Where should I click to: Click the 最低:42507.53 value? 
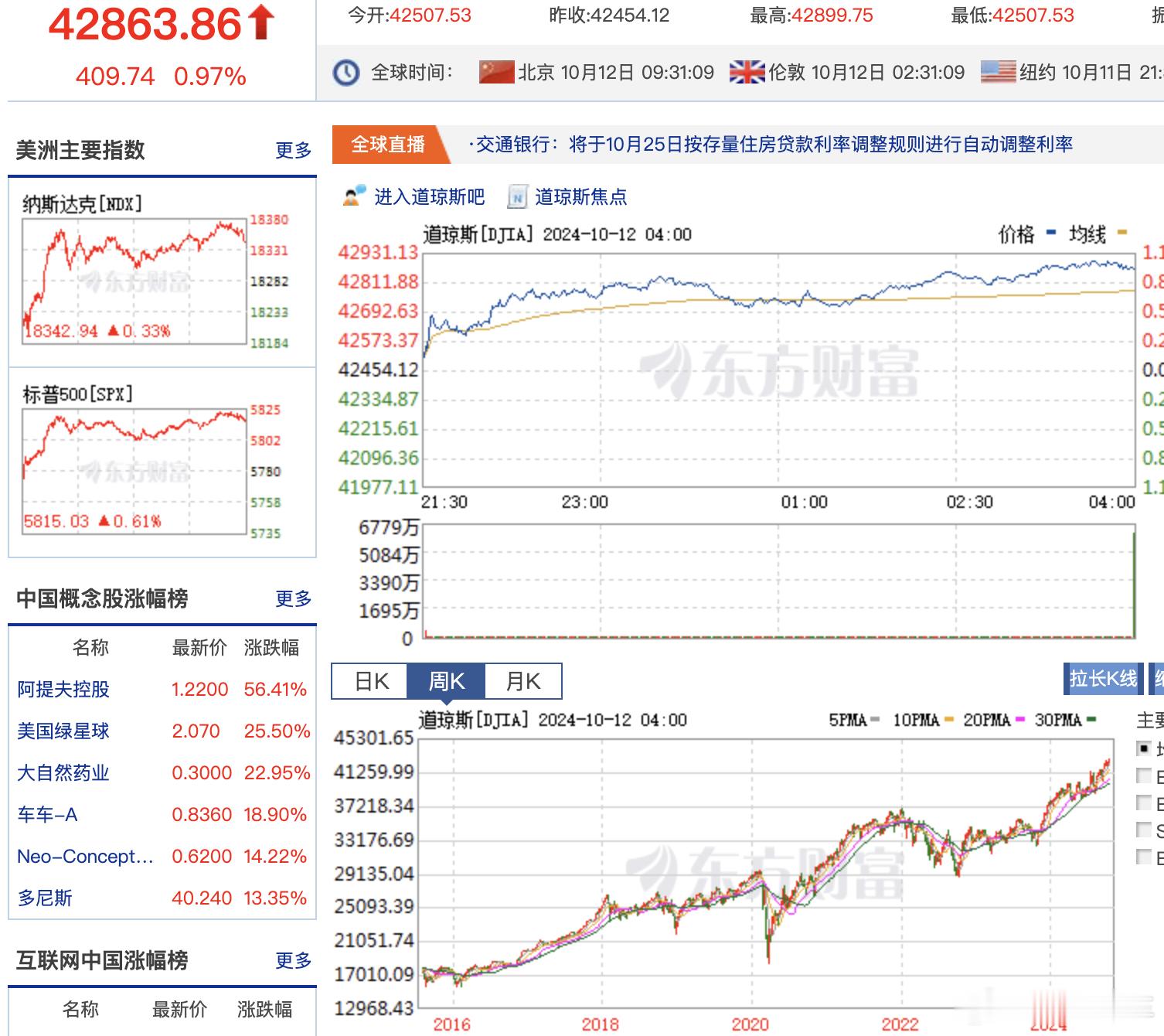point(1013,15)
